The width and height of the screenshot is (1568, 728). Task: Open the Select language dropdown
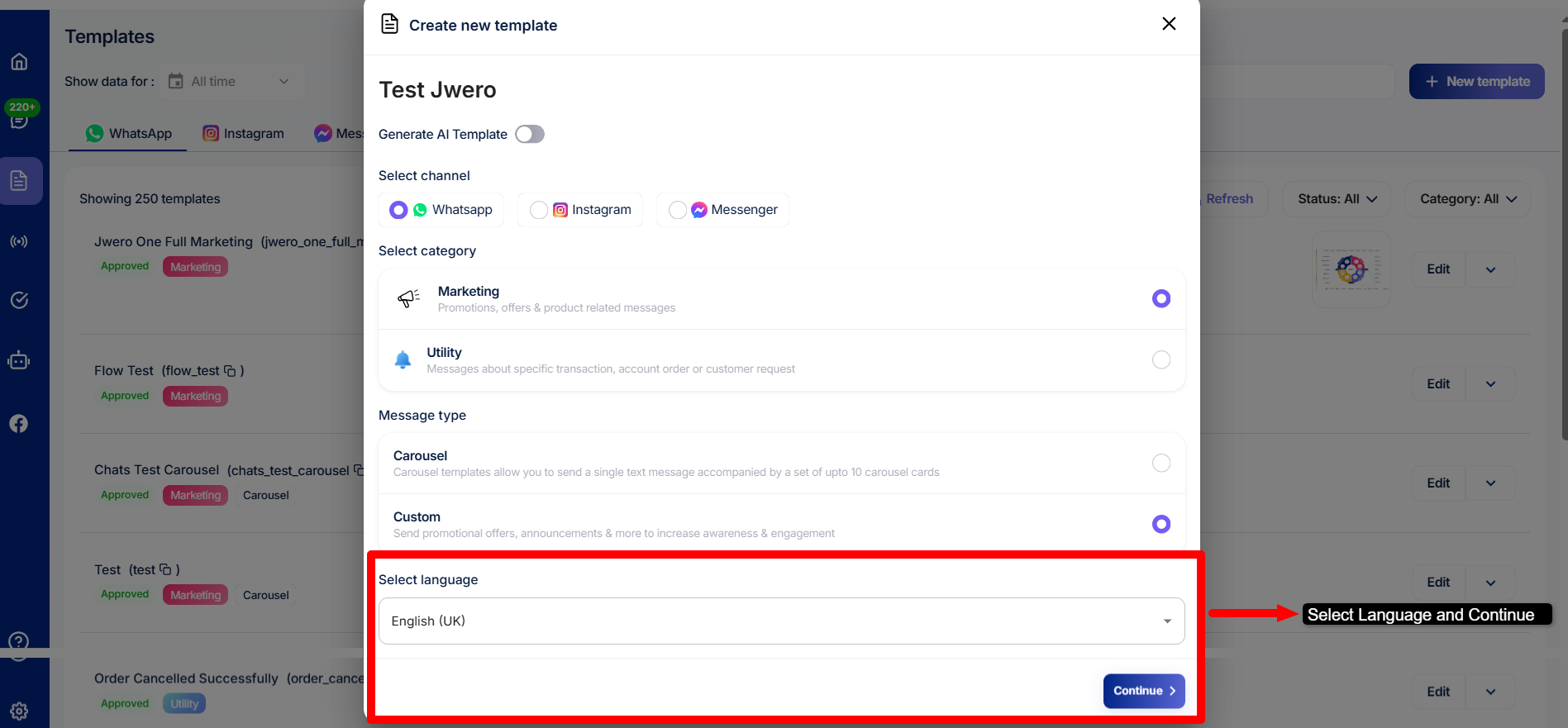(781, 621)
